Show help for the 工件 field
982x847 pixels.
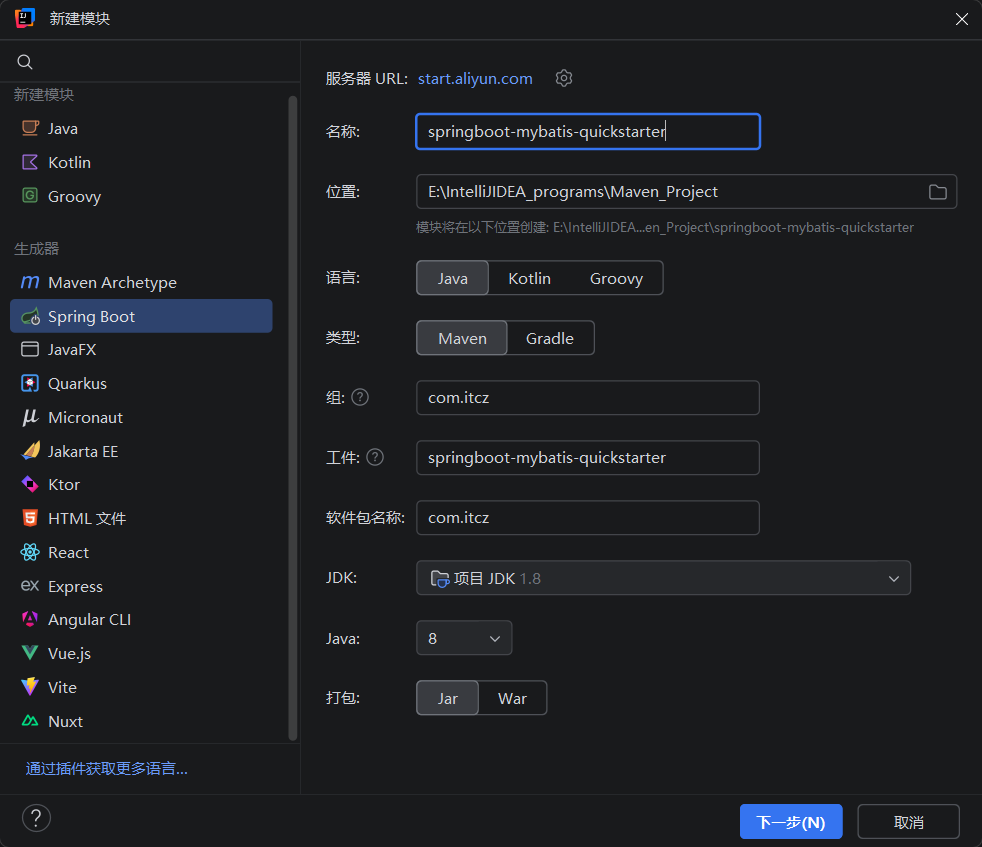pos(375,457)
